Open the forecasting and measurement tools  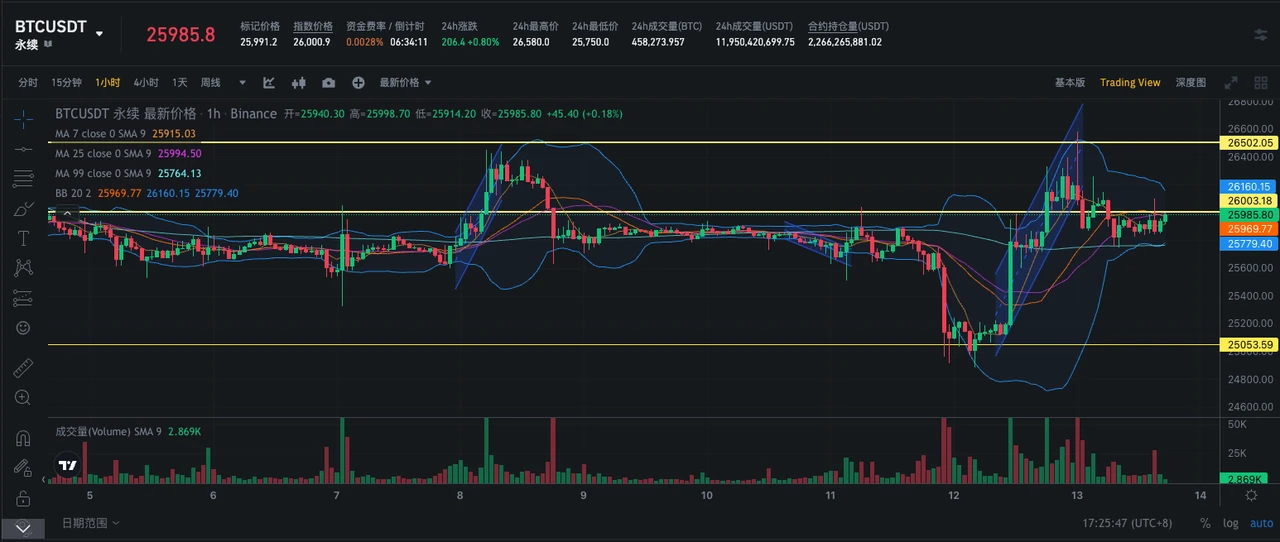click(x=23, y=298)
